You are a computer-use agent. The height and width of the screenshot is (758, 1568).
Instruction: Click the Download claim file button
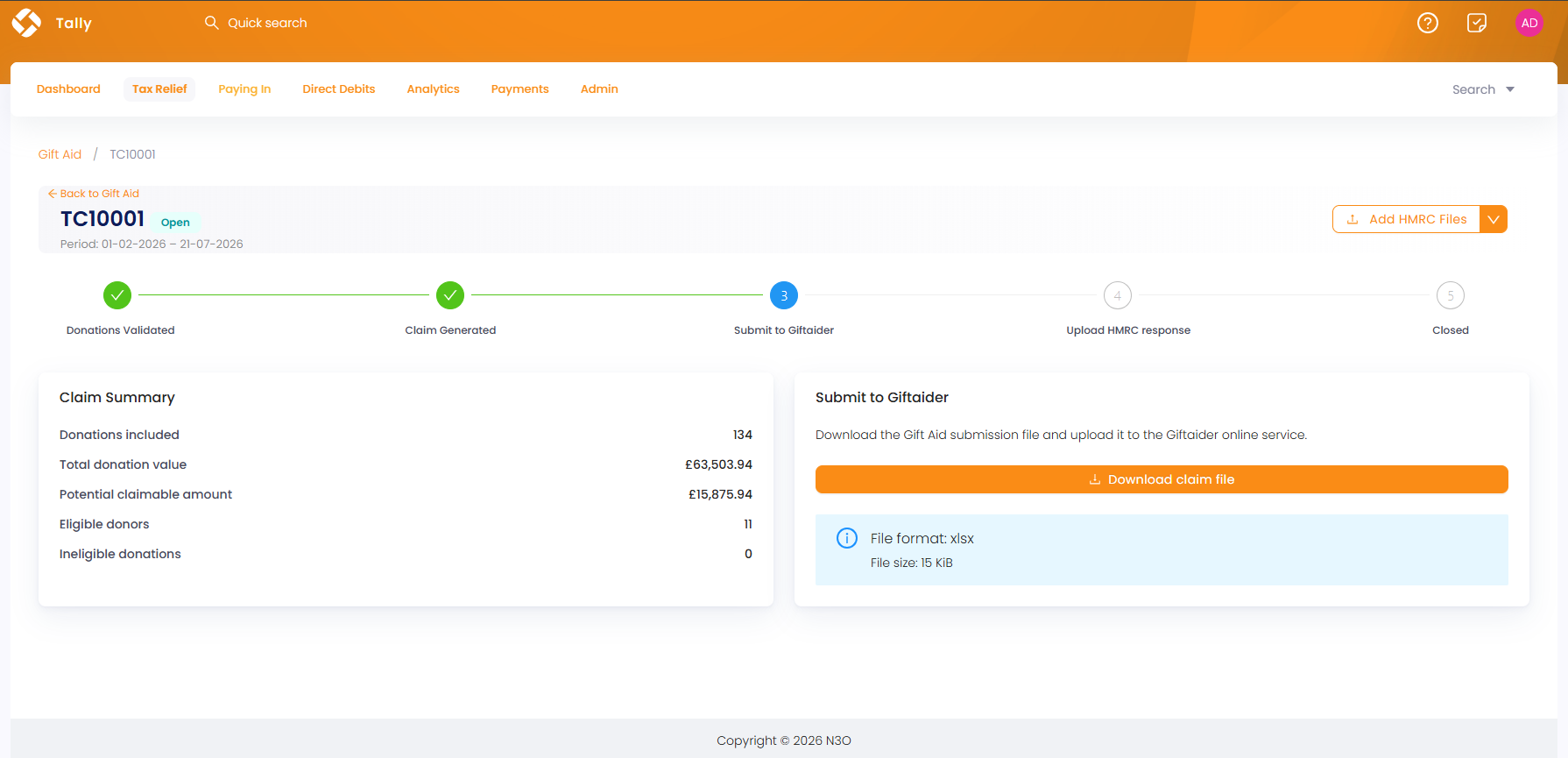(x=1162, y=479)
